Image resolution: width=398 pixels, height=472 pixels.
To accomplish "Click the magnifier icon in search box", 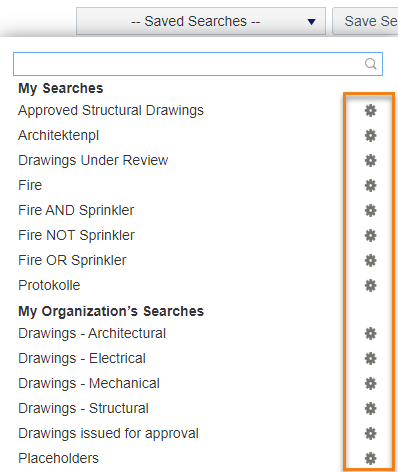I will coord(370,63).
